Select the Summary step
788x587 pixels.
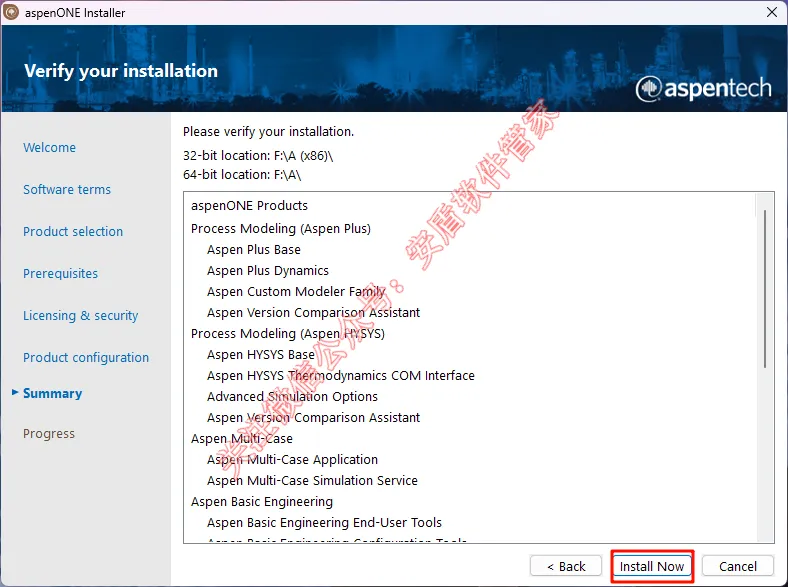pos(52,393)
